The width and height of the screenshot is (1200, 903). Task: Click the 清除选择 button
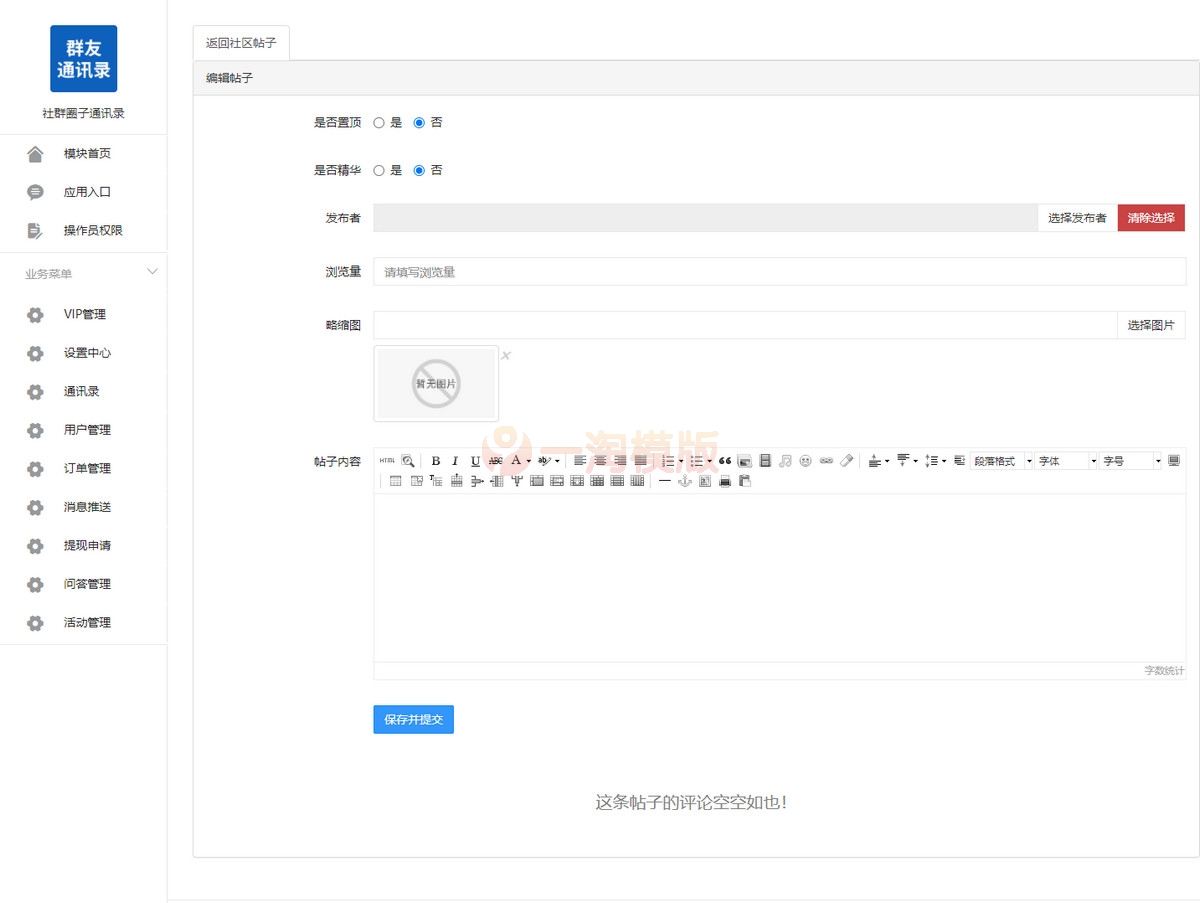tap(1151, 217)
